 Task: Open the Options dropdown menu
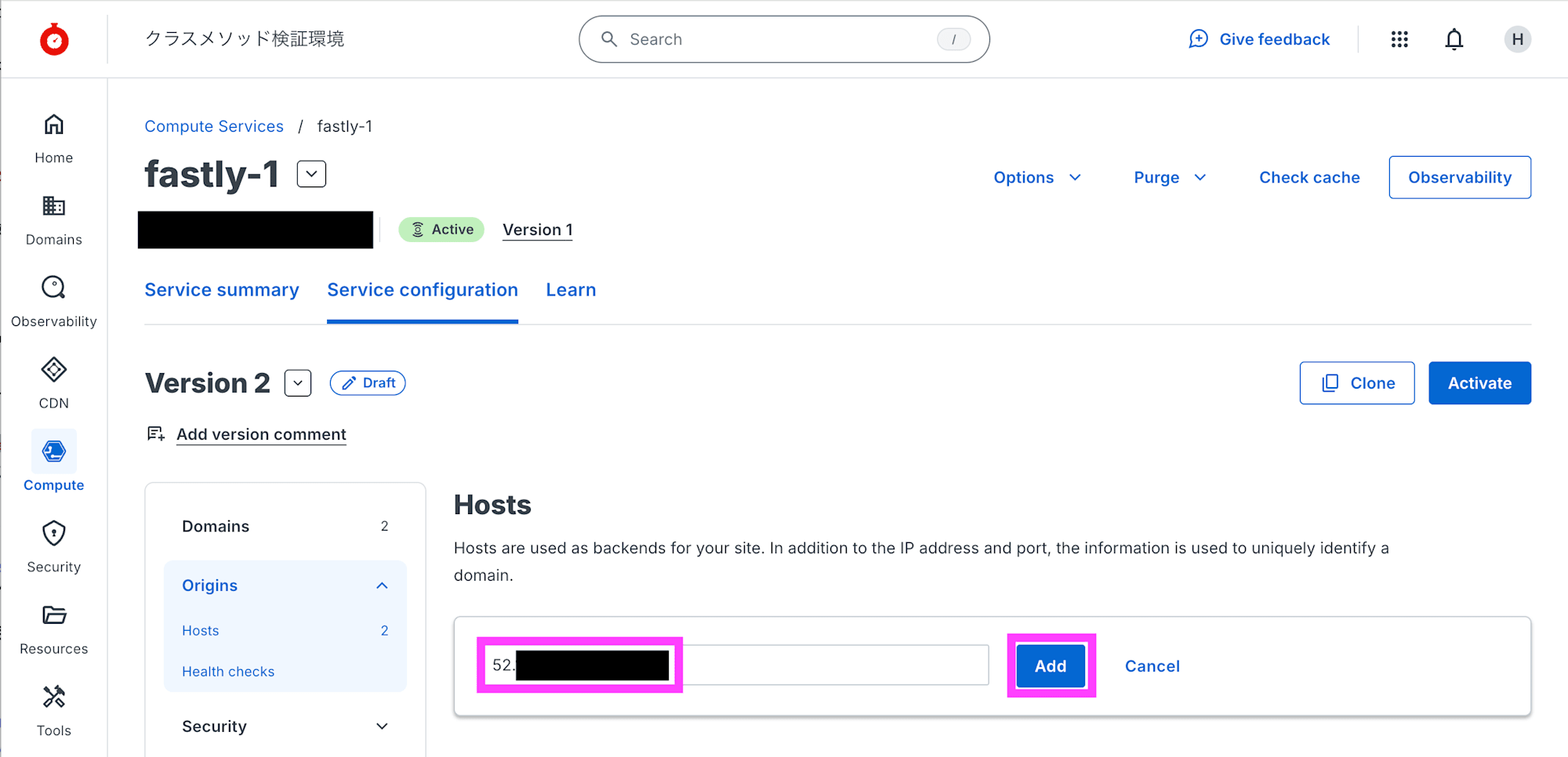tap(1037, 178)
